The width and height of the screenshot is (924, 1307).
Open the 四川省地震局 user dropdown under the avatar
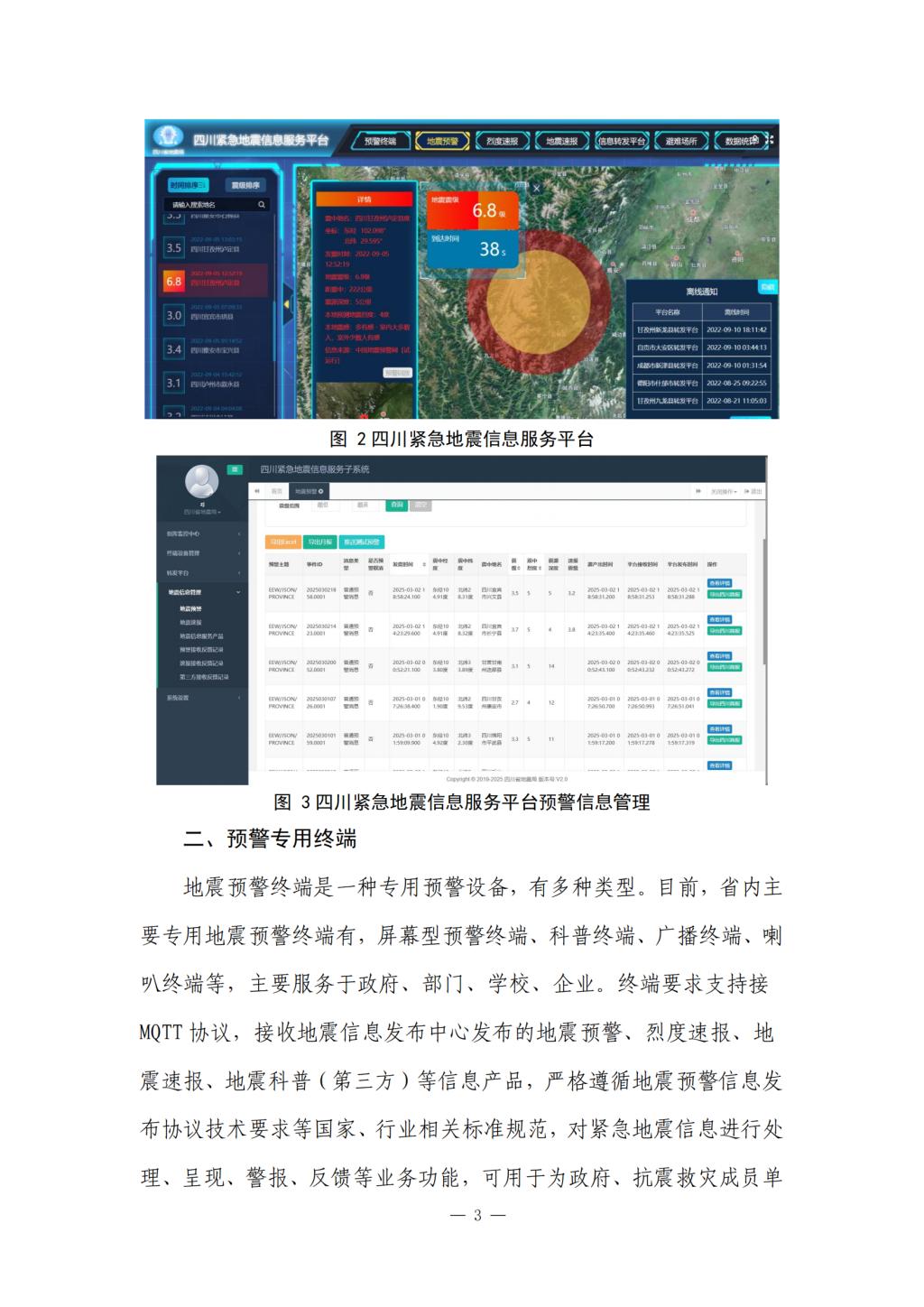[202, 512]
